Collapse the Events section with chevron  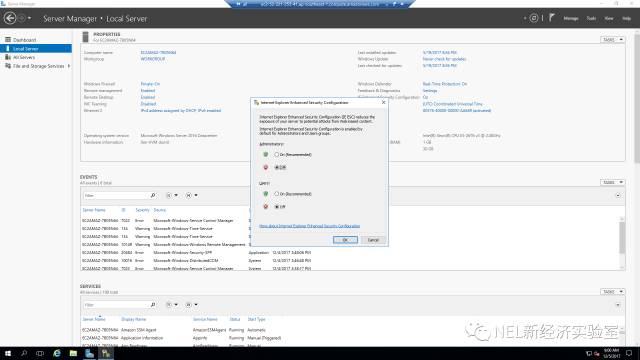point(618,196)
